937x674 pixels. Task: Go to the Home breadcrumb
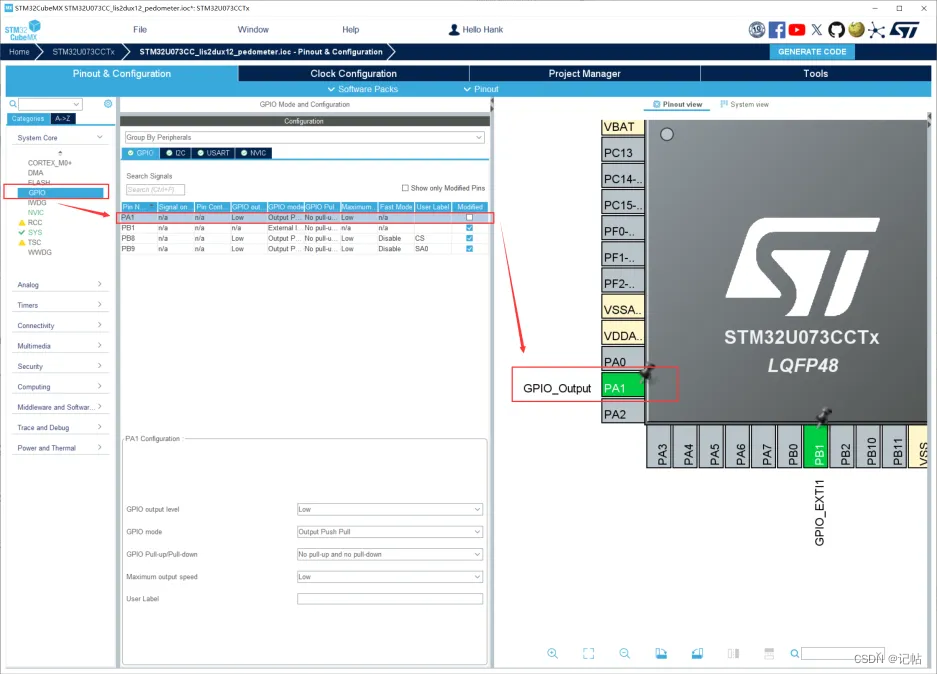click(19, 52)
